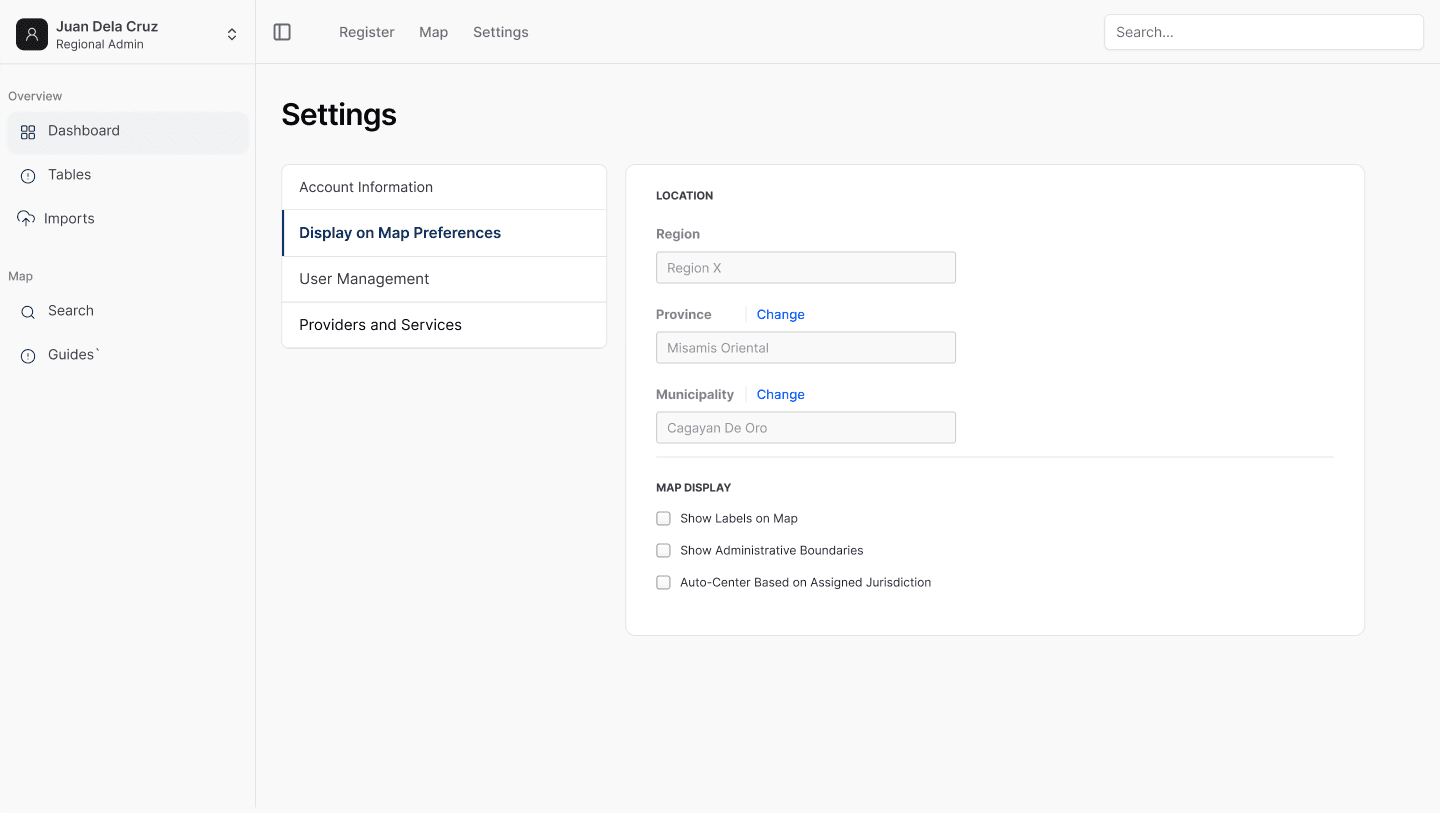
Task: Toggle the sidebar collapse icon
Action: pos(282,32)
